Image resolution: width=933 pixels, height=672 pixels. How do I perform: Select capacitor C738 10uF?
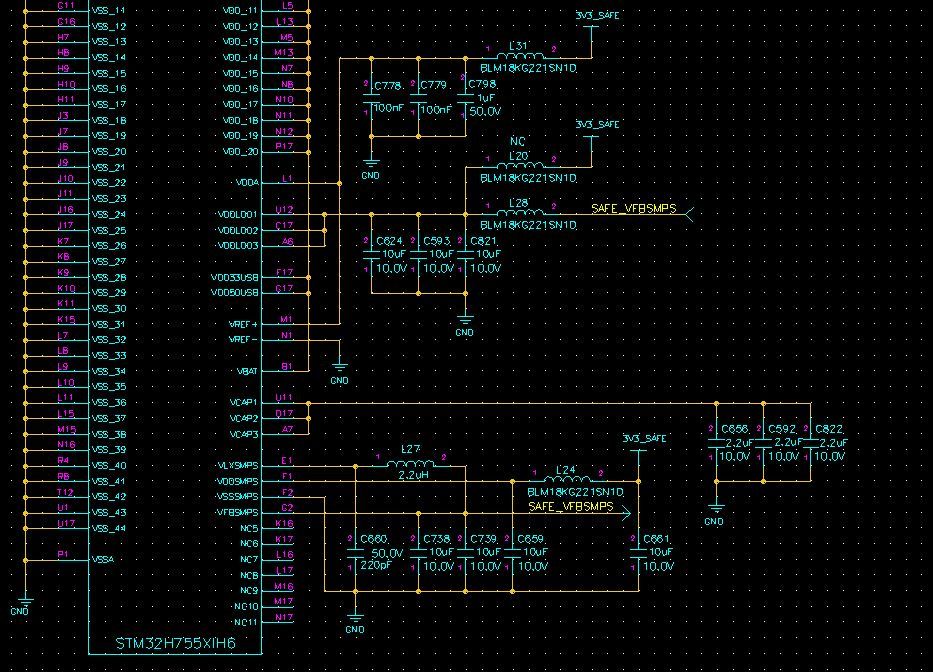coord(418,553)
